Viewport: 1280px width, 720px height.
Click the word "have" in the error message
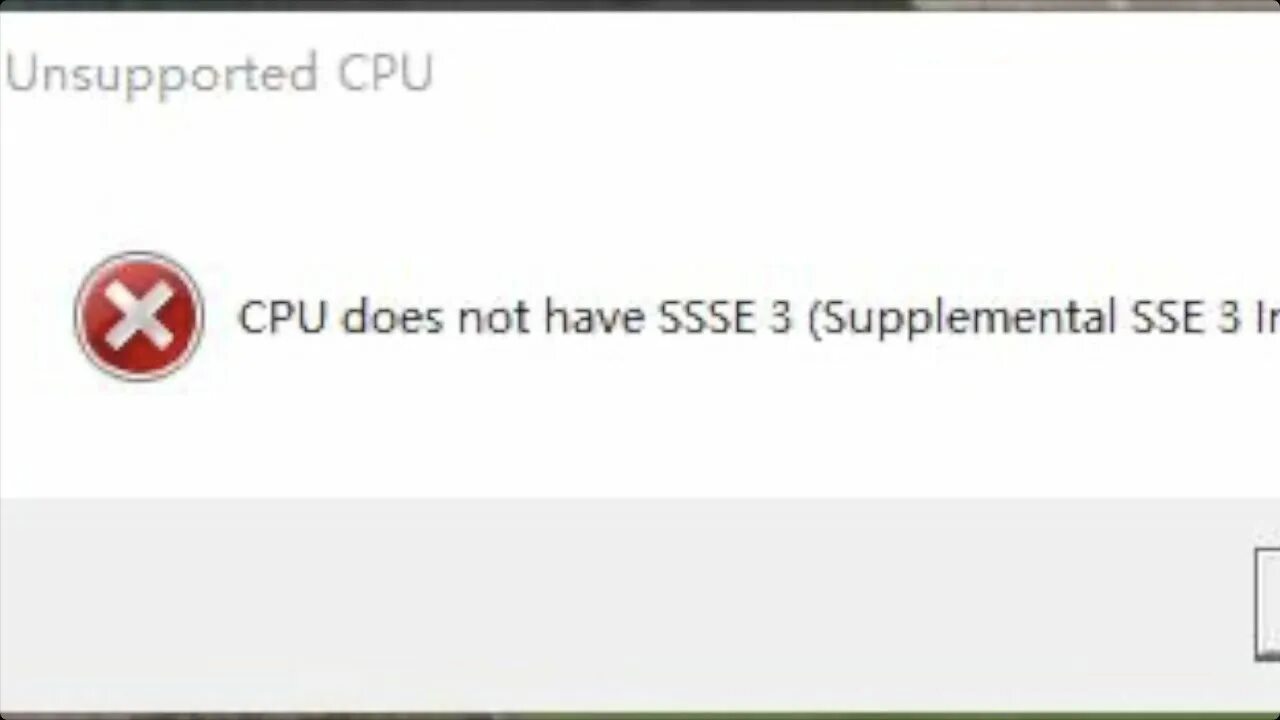click(594, 317)
